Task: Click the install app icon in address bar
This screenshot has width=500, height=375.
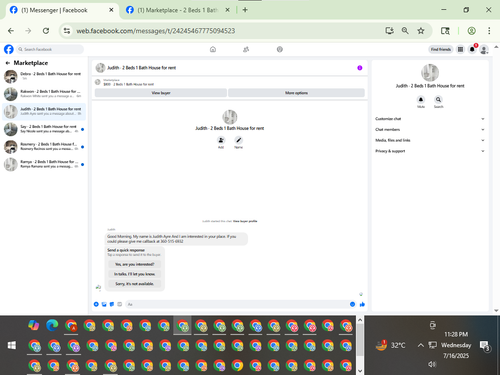Action: point(389,31)
